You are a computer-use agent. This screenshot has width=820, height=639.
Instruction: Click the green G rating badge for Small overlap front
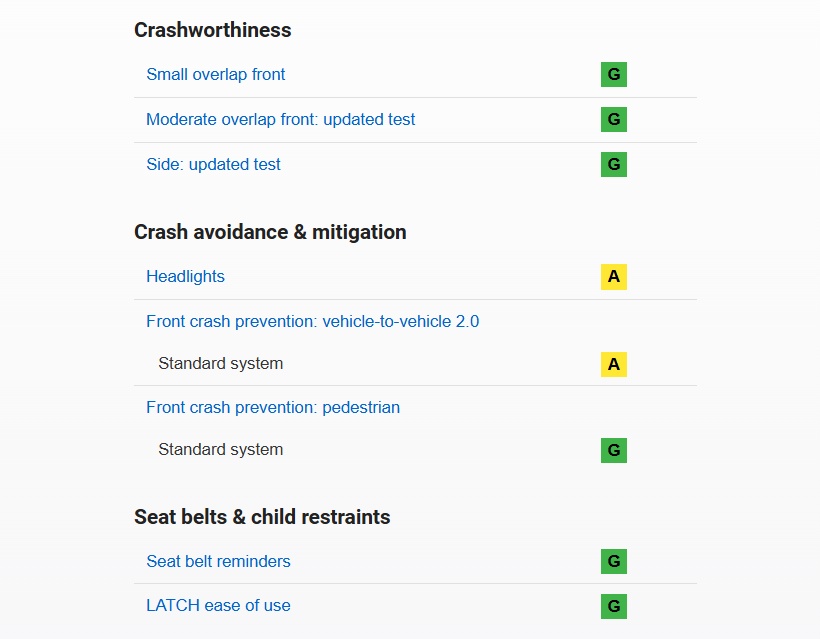(x=613, y=74)
